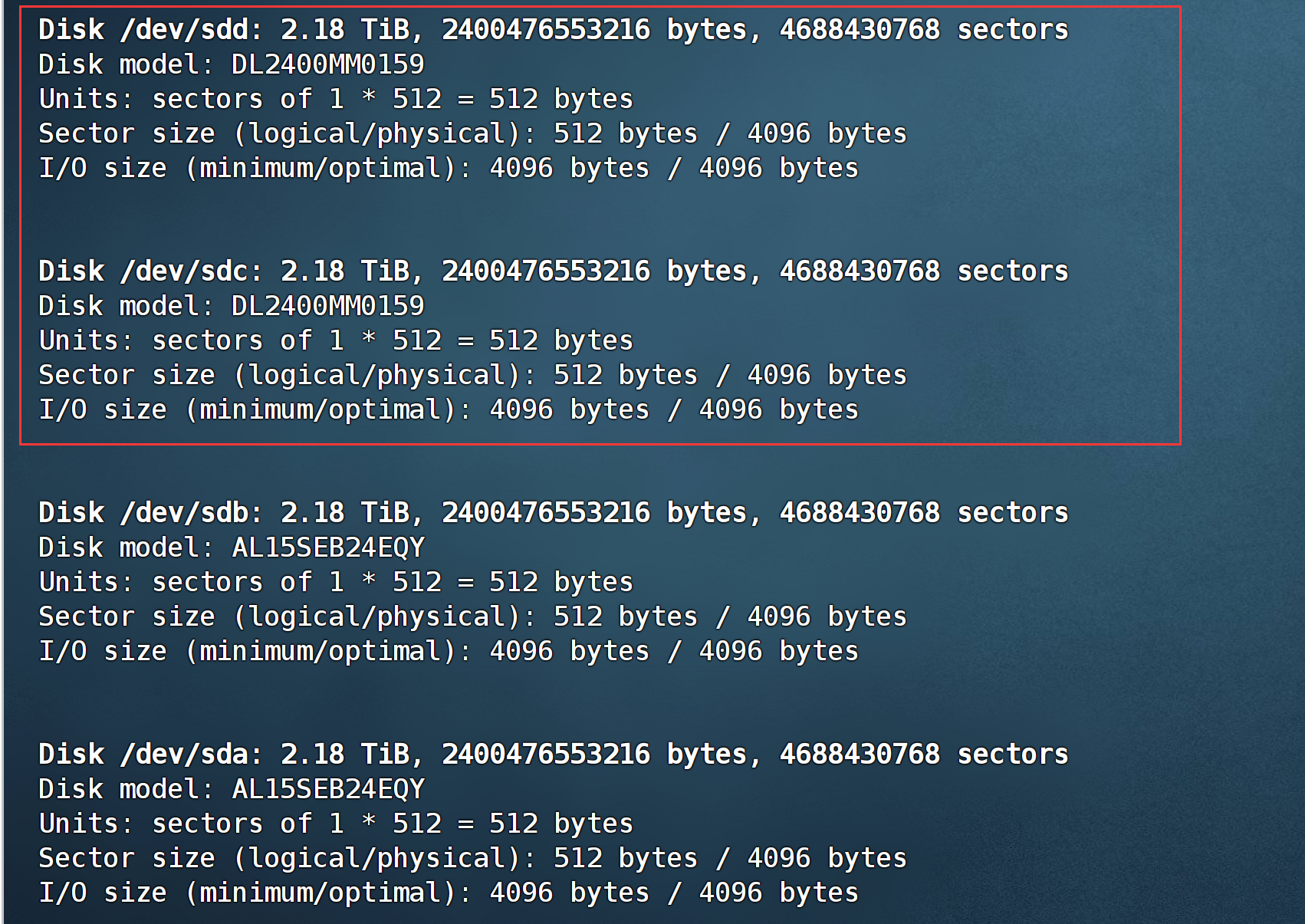Image resolution: width=1305 pixels, height=924 pixels.
Task: Click the Units line of /dev/sdc
Action: tap(336, 340)
